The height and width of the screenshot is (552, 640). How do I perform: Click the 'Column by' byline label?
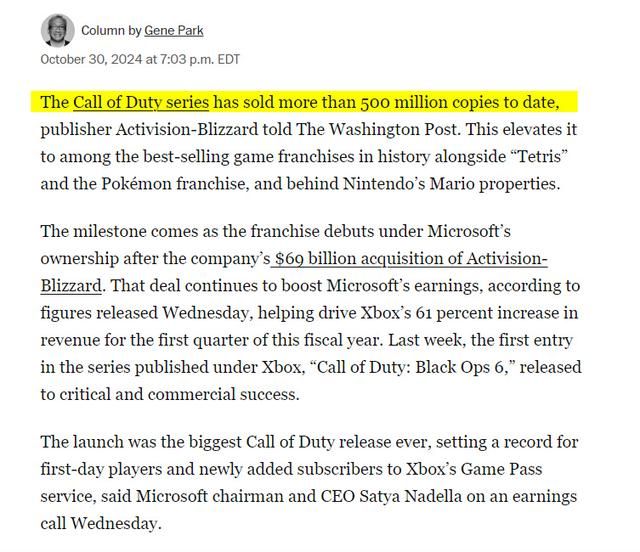pyautogui.click(x=111, y=31)
